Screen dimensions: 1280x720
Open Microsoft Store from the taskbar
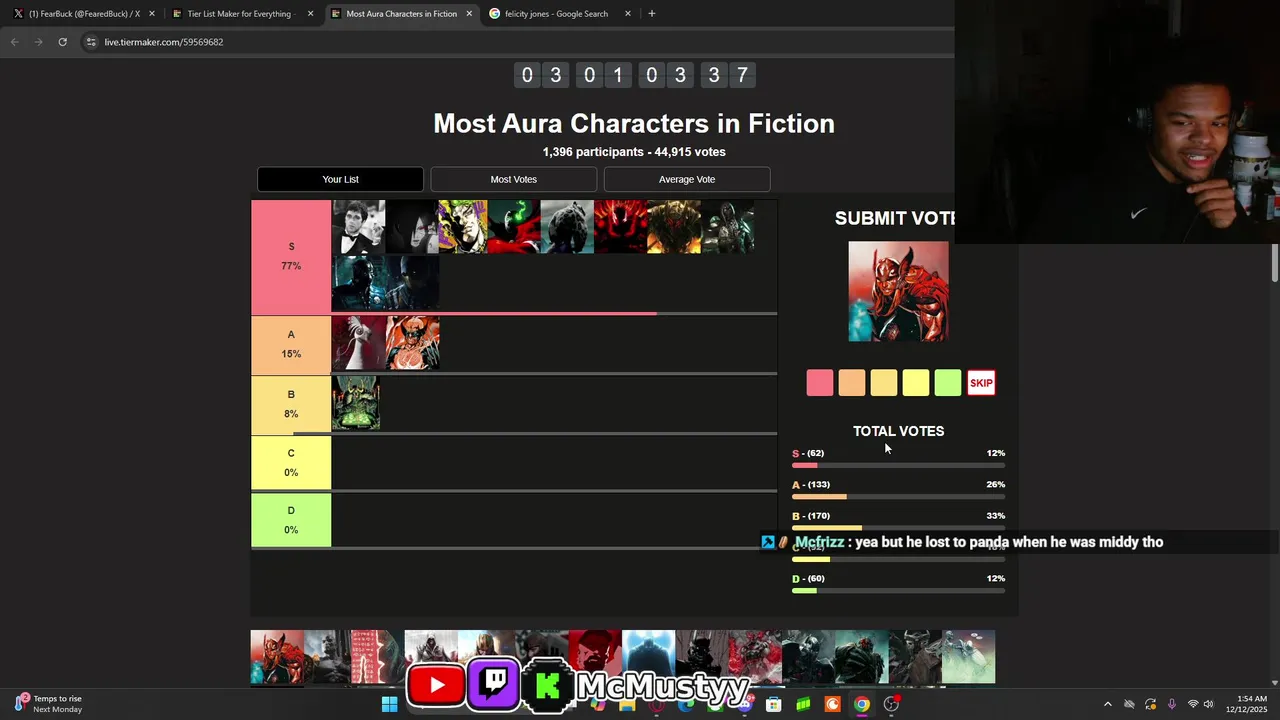(x=773, y=704)
